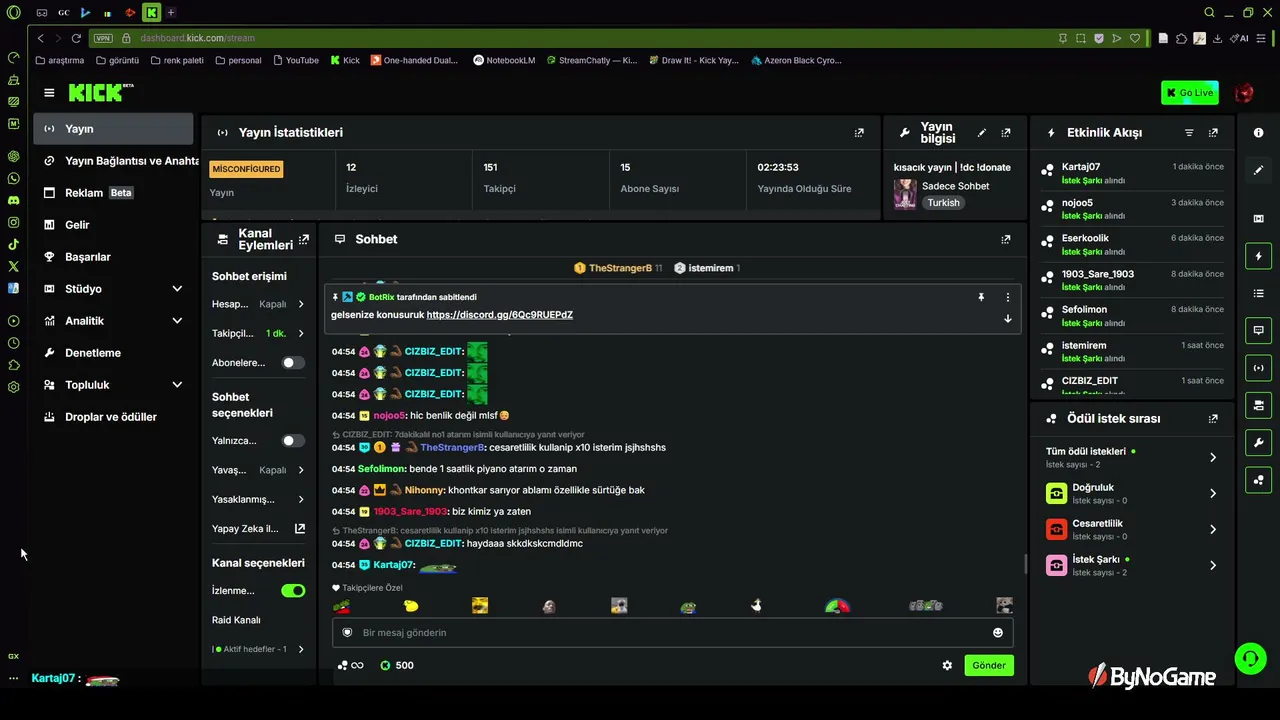1280x720 pixels.
Task: Open the Gelir menu item
Action: [113, 225]
